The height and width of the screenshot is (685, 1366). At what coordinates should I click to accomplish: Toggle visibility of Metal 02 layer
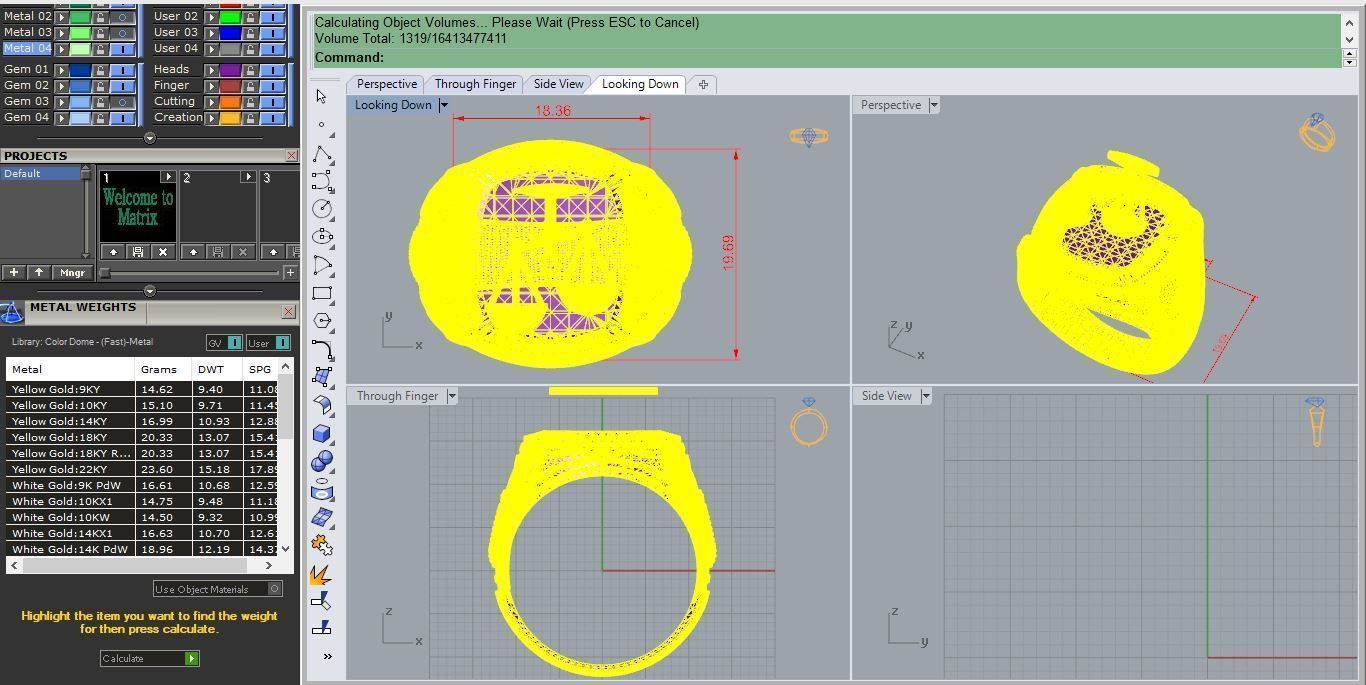coord(123,16)
